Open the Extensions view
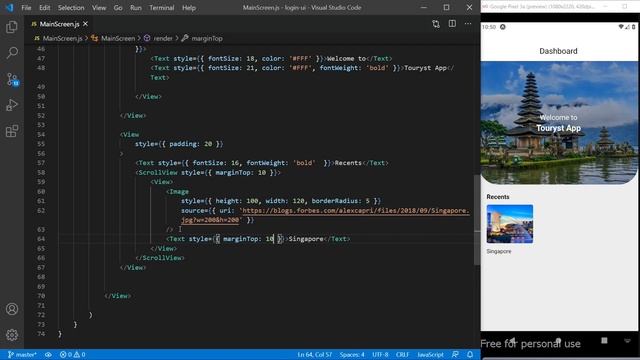 12,131
